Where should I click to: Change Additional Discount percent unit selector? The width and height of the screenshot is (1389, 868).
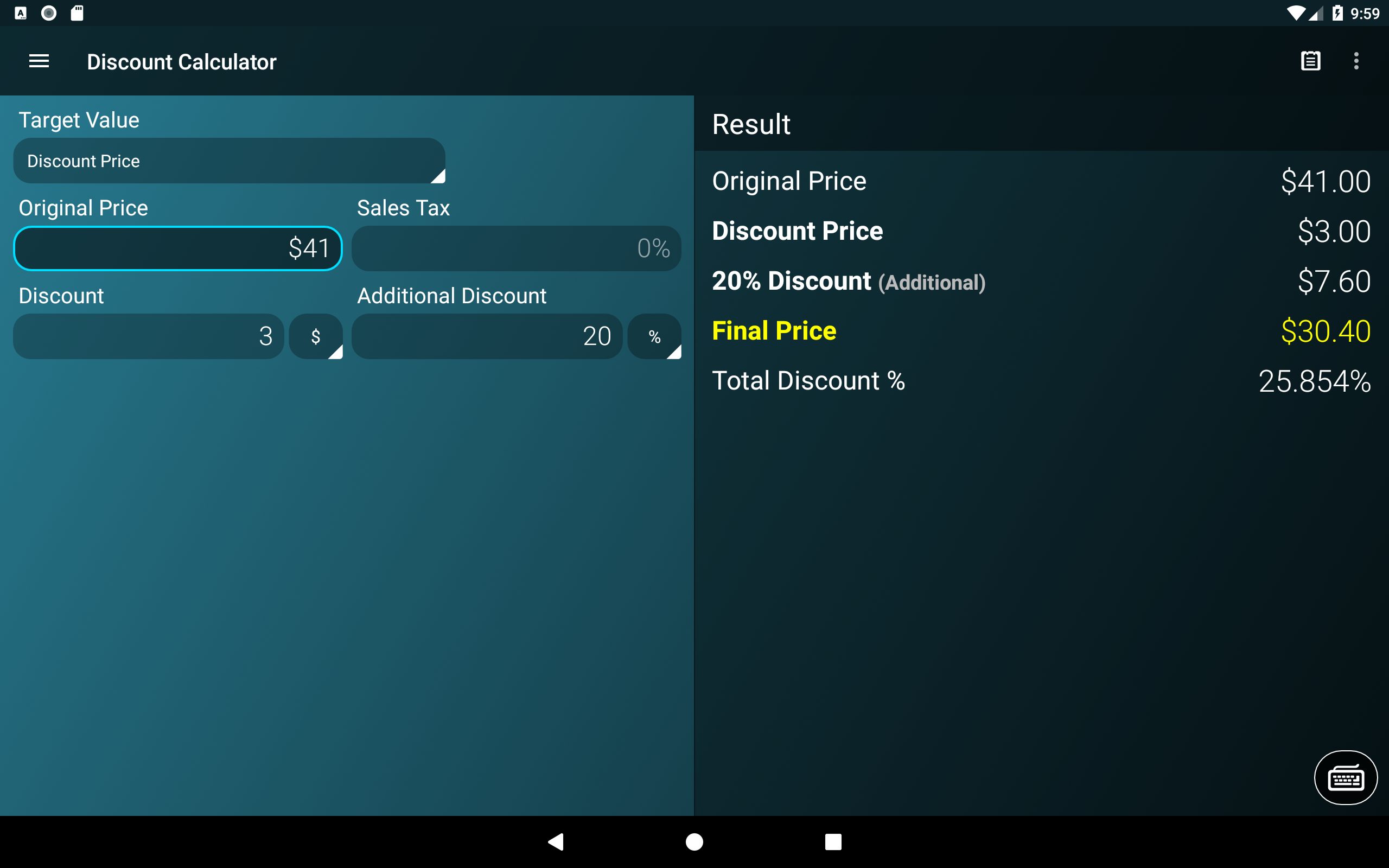(654, 336)
